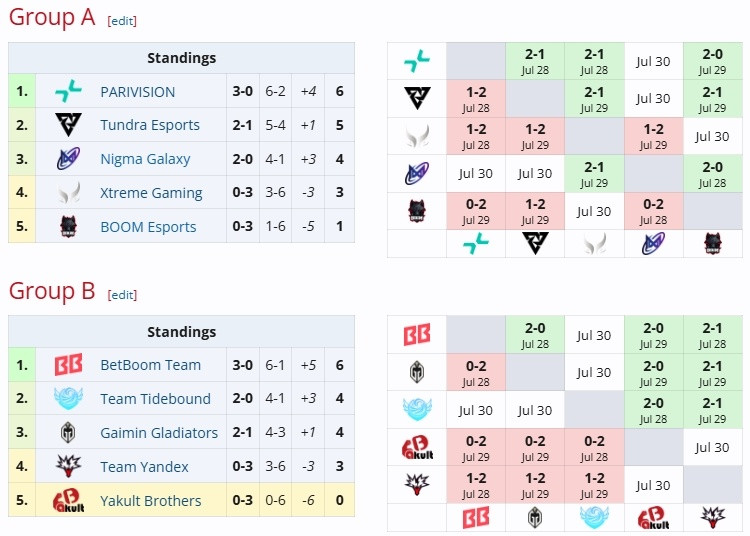Open edit link next to Group A
Viewport: 750px width, 536px height.
coord(122,21)
